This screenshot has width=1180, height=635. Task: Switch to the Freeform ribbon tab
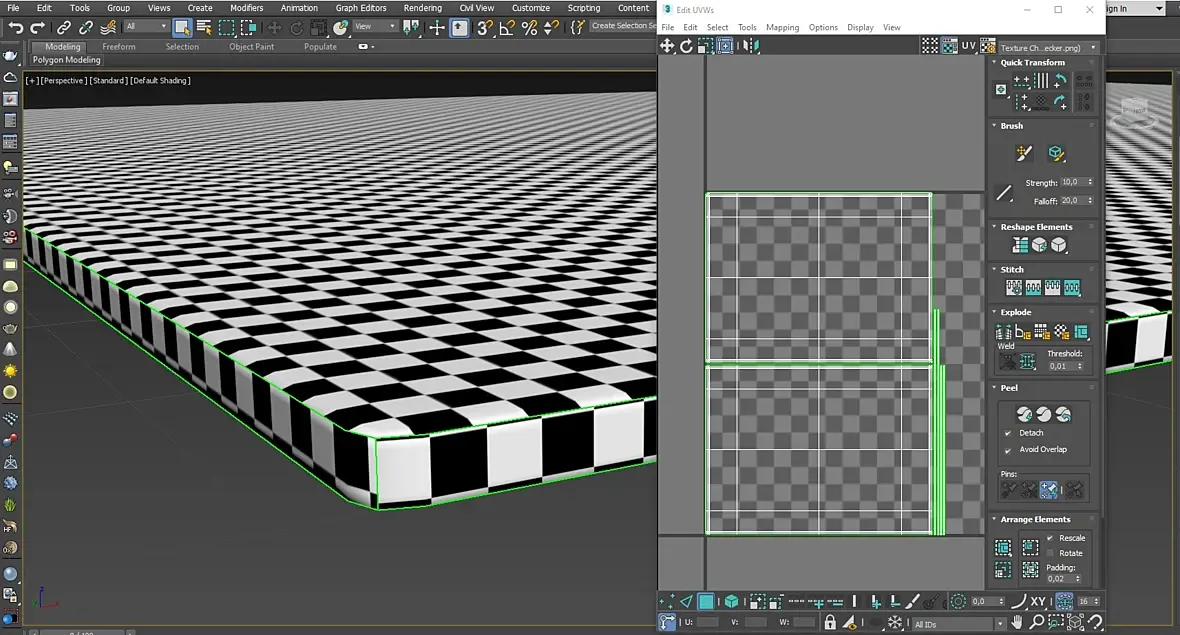pos(119,47)
